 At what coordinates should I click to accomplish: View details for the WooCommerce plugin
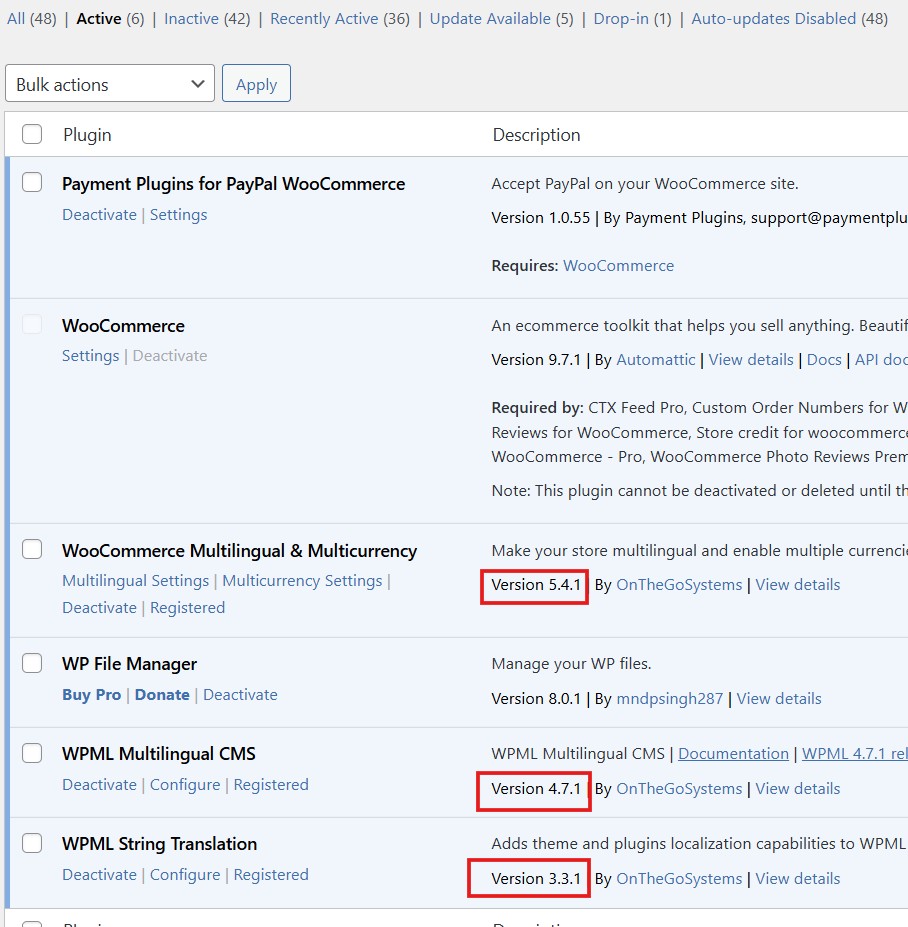(751, 359)
